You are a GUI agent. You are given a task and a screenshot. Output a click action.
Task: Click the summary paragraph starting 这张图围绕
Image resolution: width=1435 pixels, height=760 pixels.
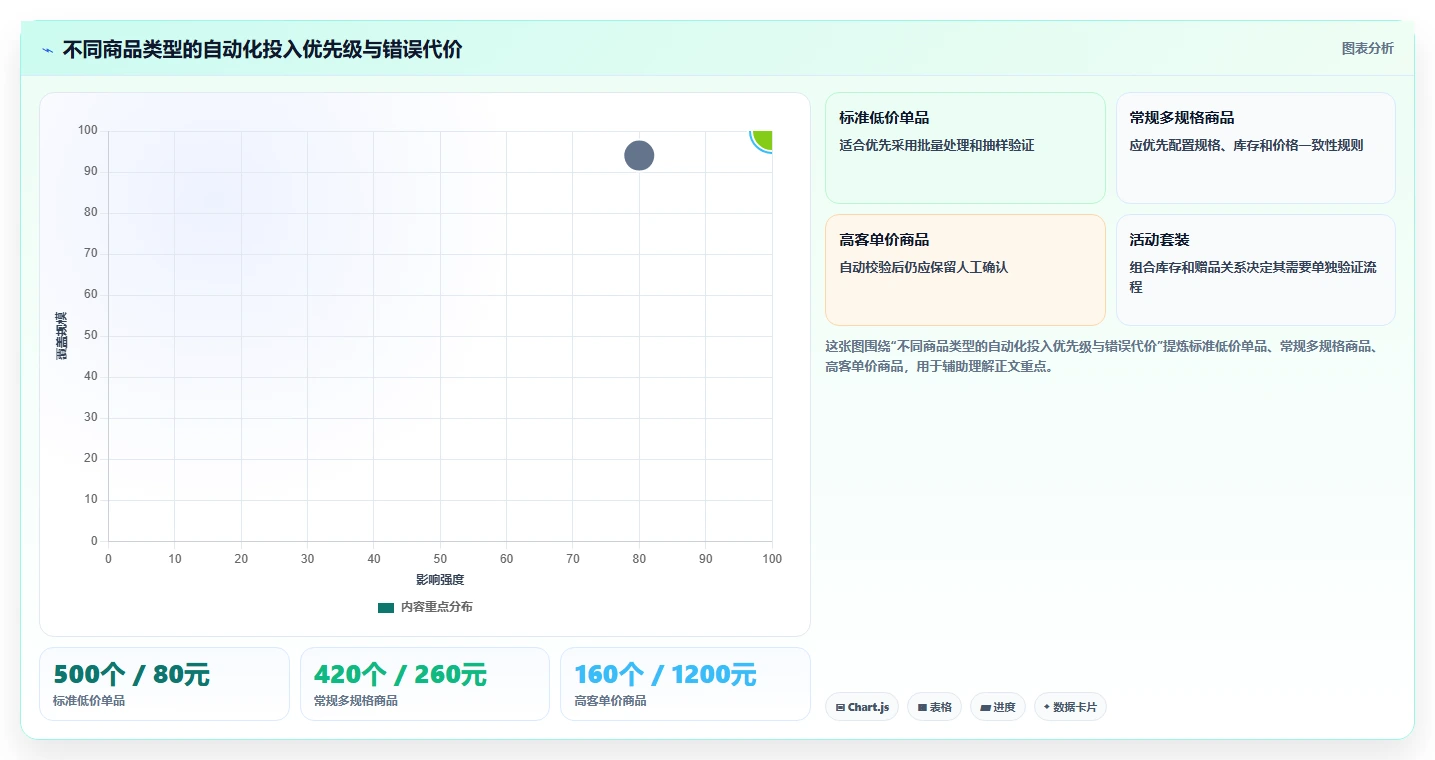click(x=1102, y=356)
